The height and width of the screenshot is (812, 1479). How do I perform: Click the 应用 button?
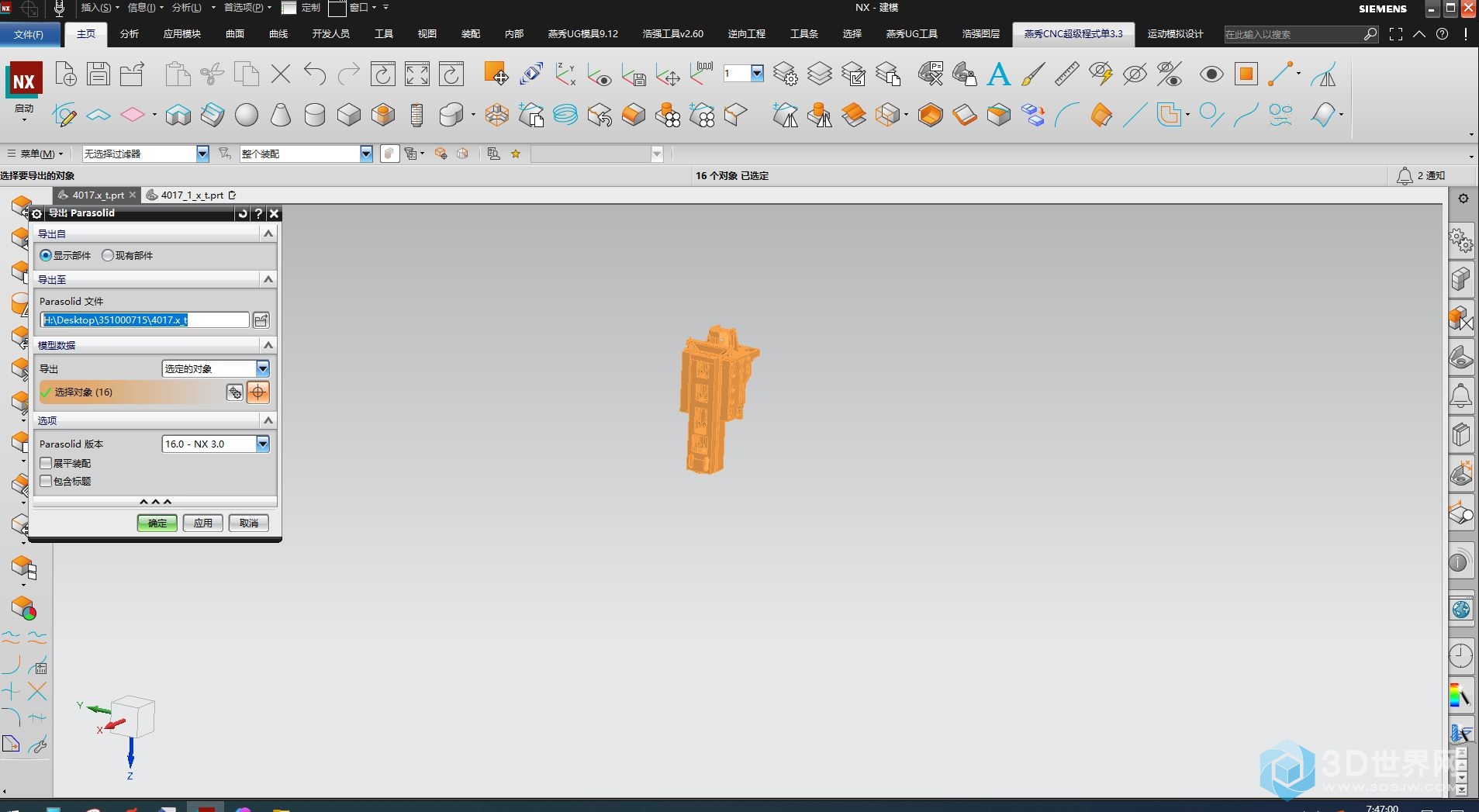pyautogui.click(x=203, y=523)
